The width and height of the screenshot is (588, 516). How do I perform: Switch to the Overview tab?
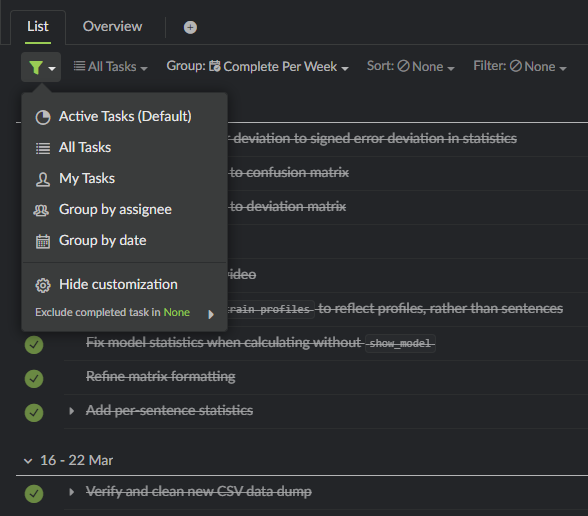(x=112, y=26)
